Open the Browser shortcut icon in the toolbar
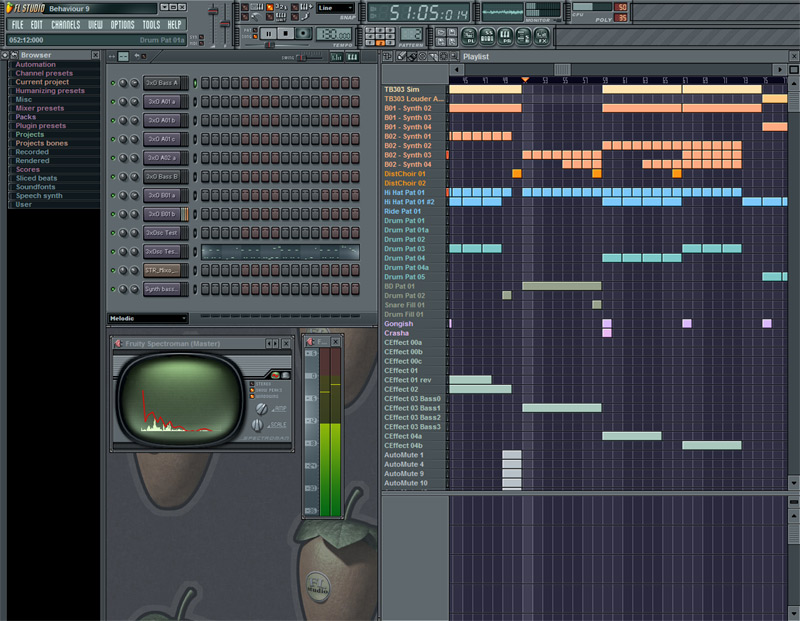 tap(523, 36)
